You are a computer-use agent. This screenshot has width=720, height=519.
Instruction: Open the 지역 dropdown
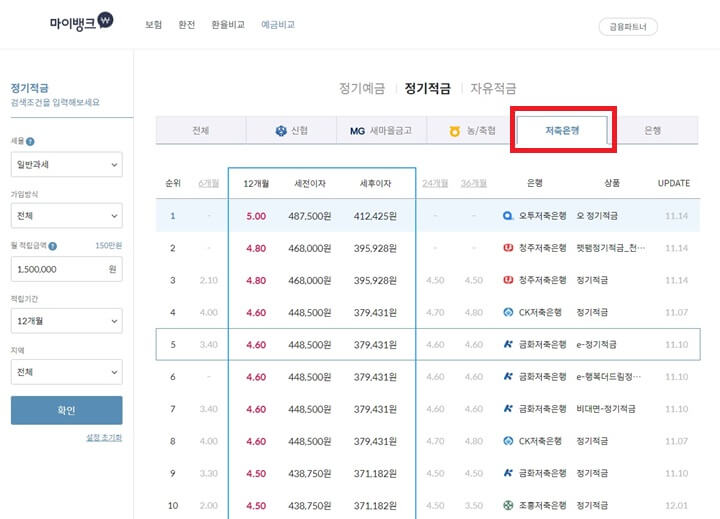point(67,372)
